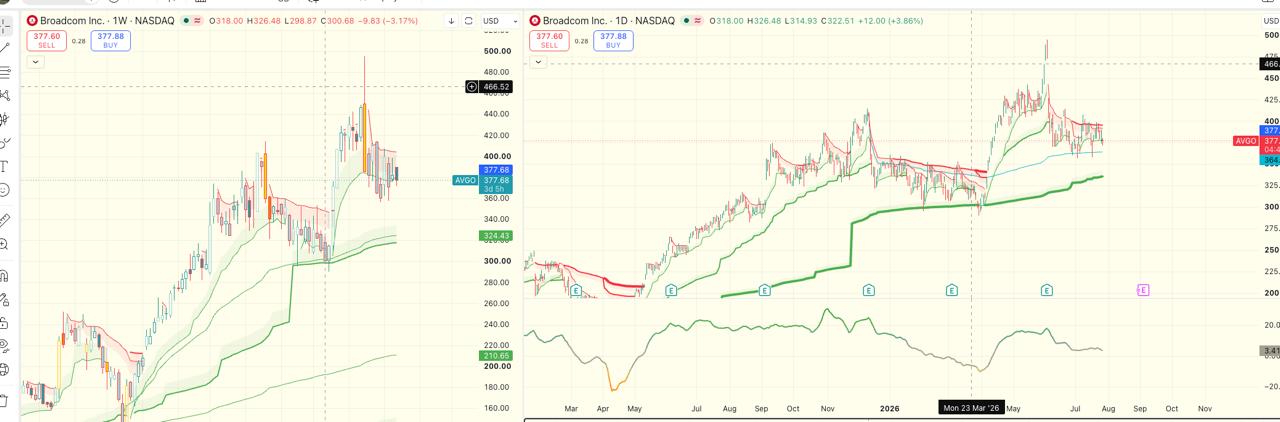Click the purple upcoming earnings E marker

1143,290
